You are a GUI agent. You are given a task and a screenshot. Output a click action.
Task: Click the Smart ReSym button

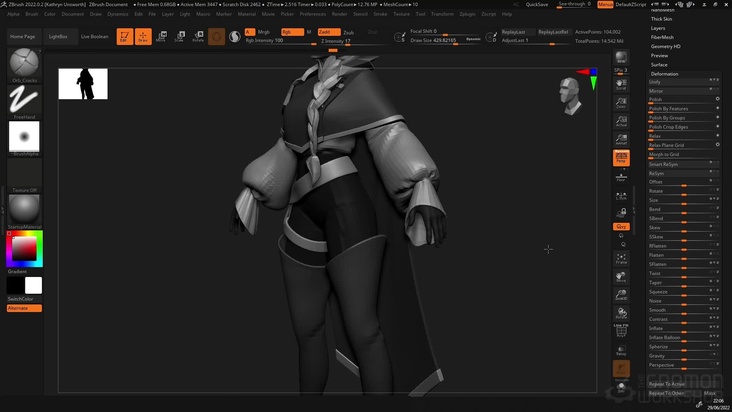coord(684,164)
